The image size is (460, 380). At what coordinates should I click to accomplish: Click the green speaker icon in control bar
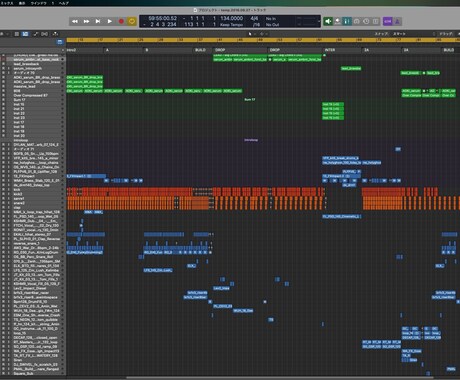[x=328, y=21]
